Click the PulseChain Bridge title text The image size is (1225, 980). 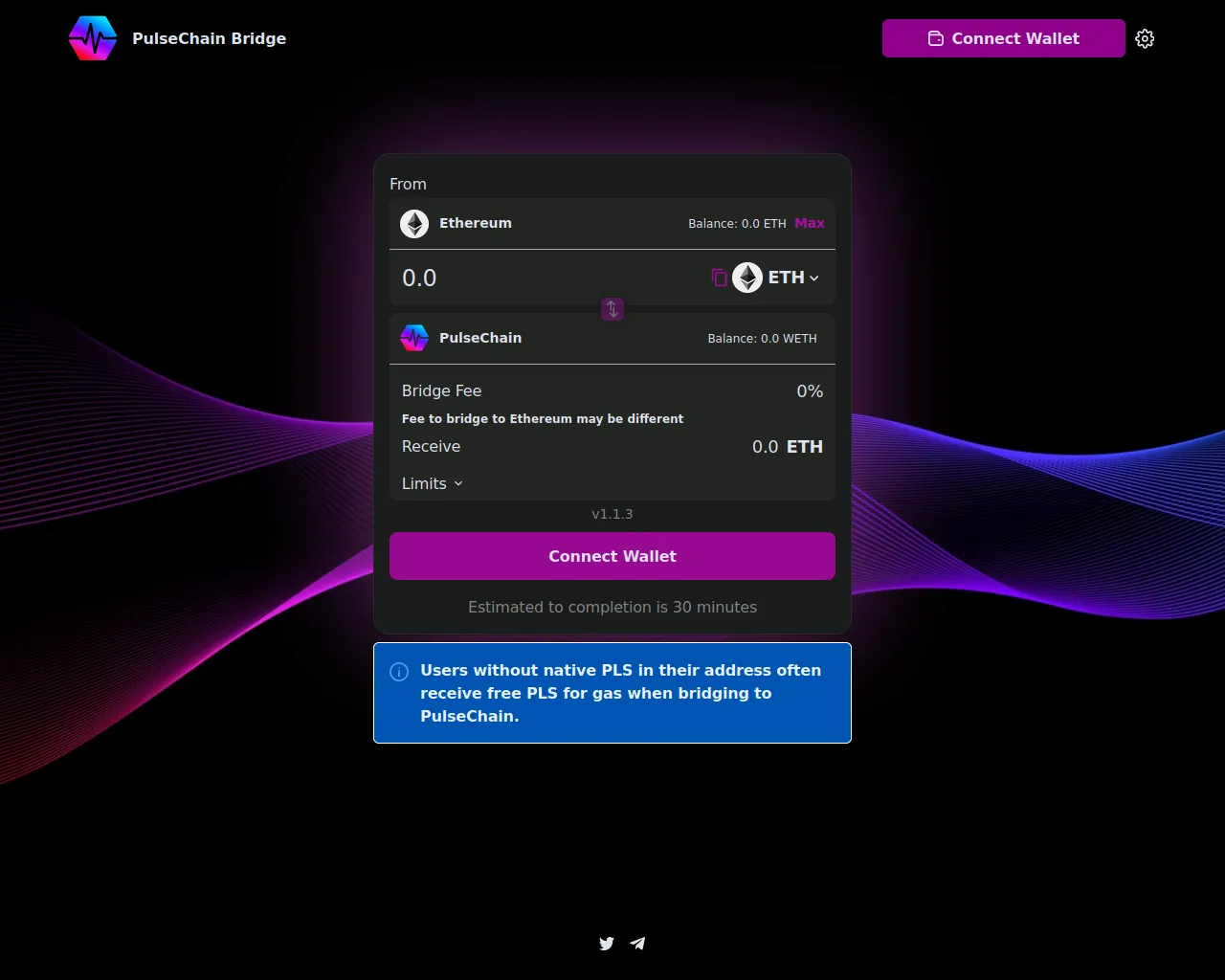209,38
